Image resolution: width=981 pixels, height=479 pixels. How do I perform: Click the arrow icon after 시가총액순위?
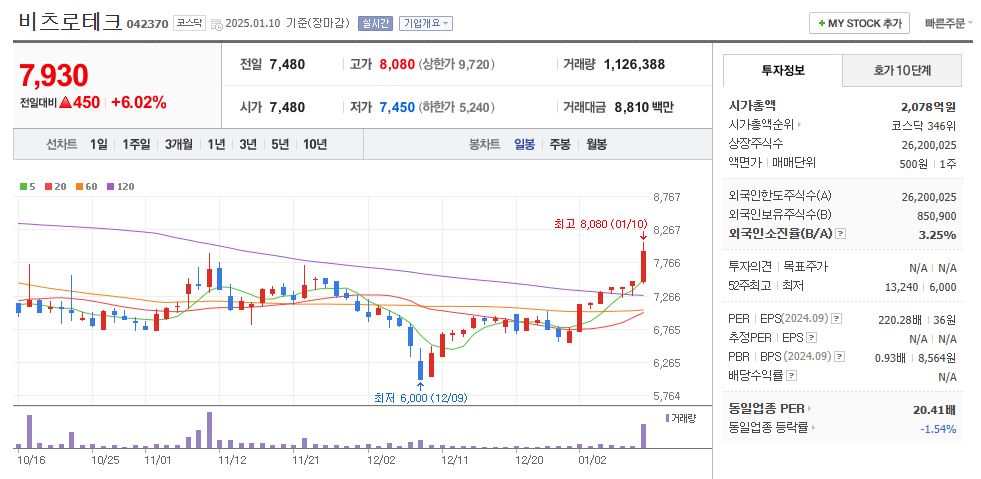point(800,125)
